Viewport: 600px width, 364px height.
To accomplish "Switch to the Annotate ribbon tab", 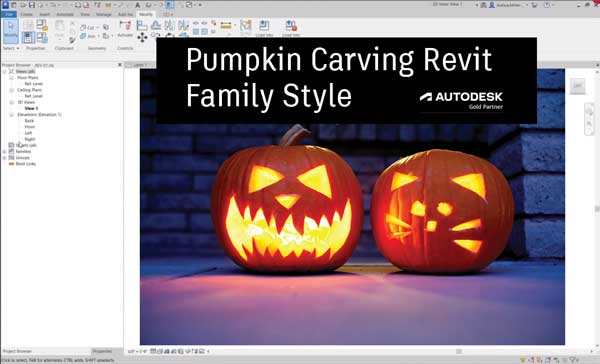I will pos(65,14).
